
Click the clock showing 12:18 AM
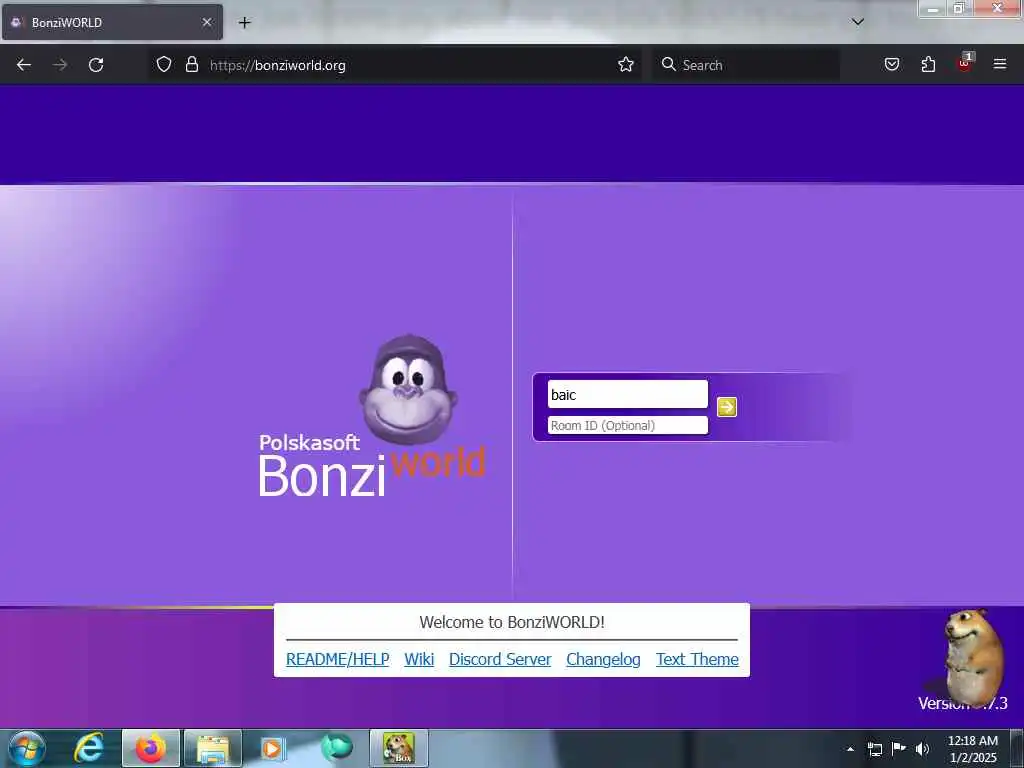coord(973,749)
